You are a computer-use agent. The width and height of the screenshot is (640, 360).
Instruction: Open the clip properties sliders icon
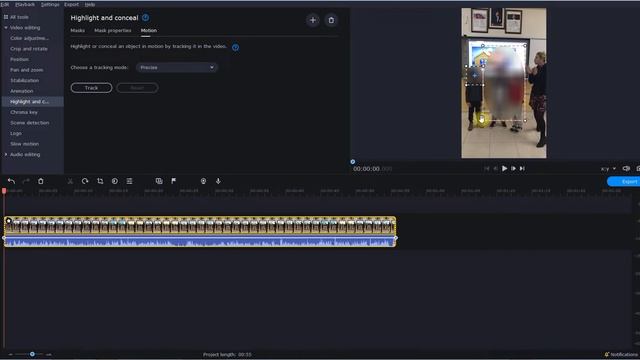129,181
